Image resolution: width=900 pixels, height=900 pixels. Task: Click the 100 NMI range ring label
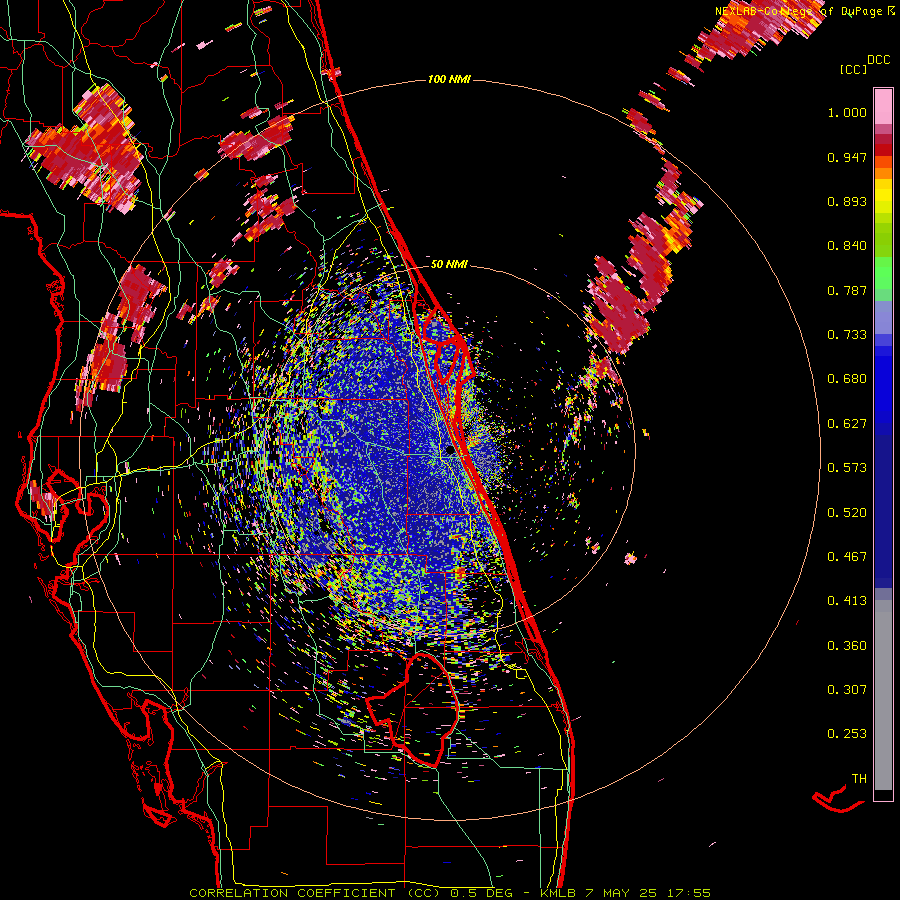click(x=449, y=79)
